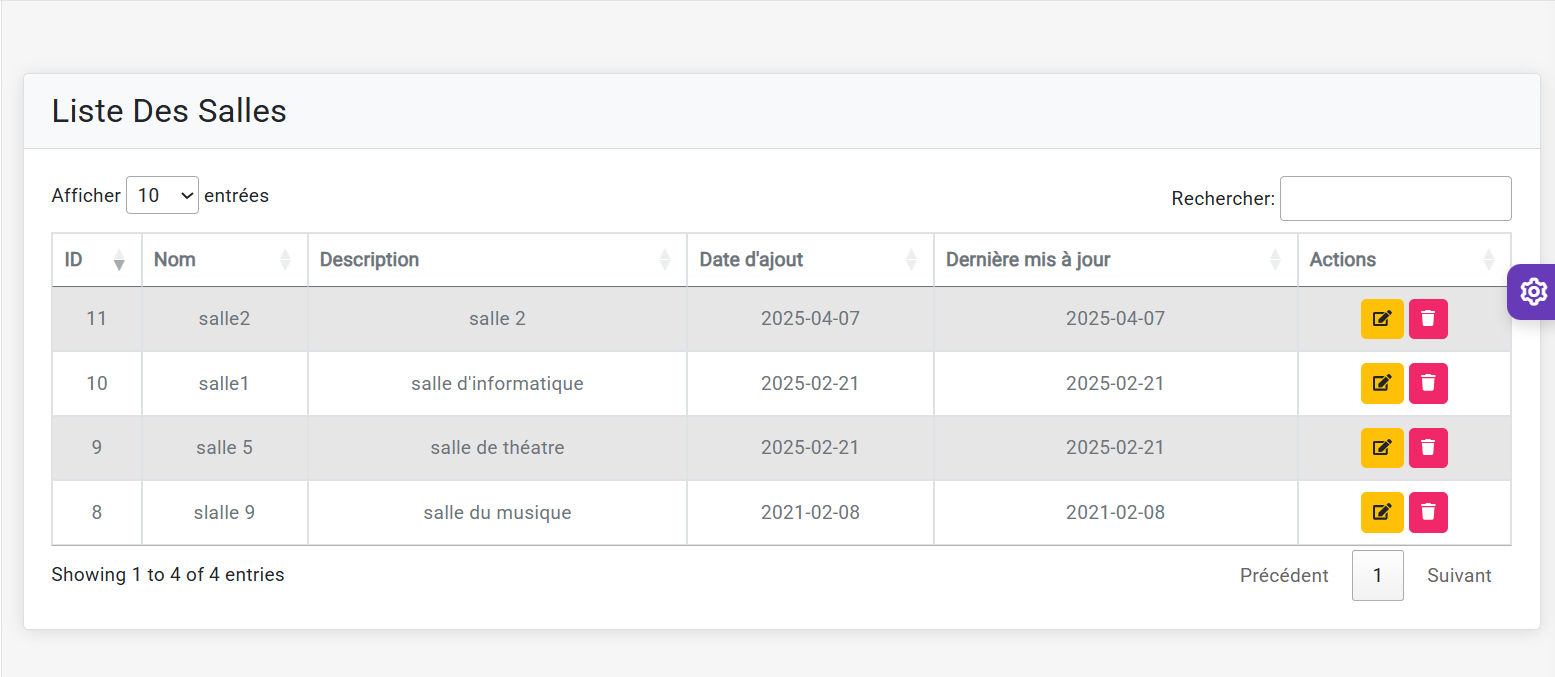Screen dimensions: 1555x677
Task: Edit the salle2 row with pencil icon
Action: point(1381,319)
